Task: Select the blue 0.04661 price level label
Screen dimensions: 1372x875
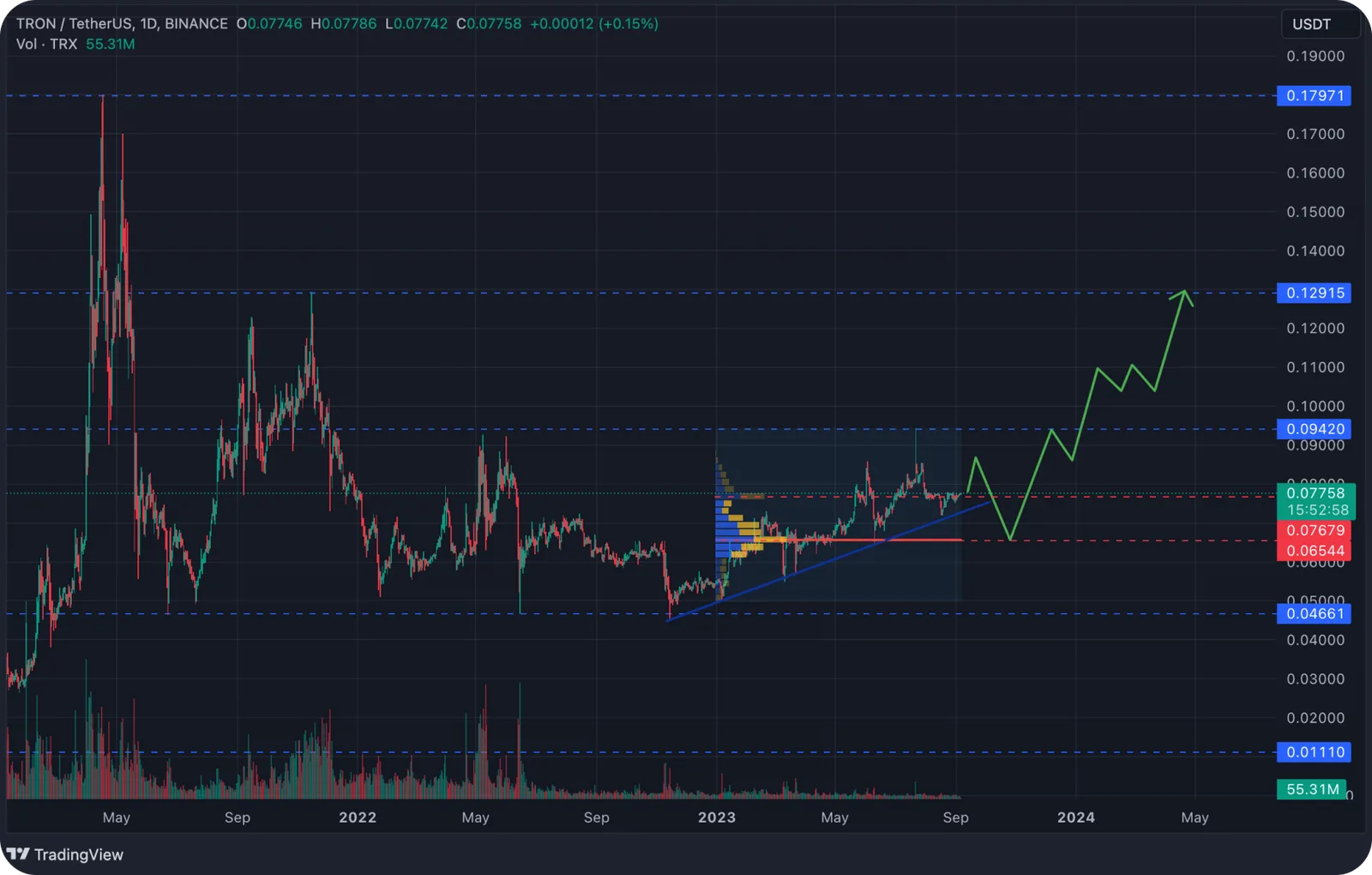Action: pos(1314,613)
